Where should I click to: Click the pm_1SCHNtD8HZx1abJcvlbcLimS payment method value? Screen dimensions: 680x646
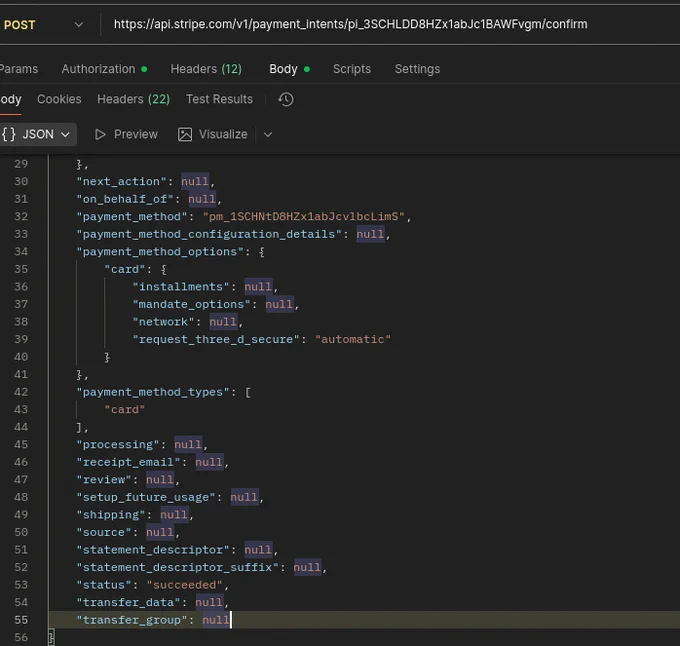pos(304,216)
